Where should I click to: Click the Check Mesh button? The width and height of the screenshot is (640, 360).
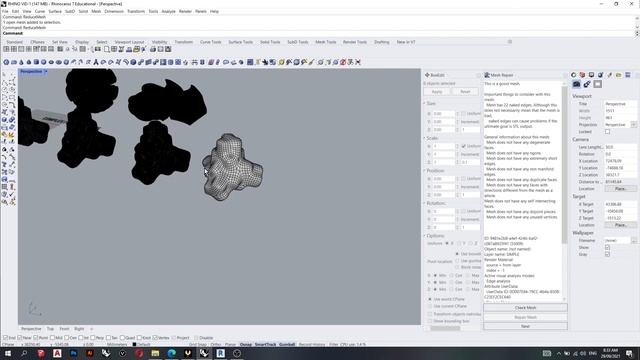[525, 308]
